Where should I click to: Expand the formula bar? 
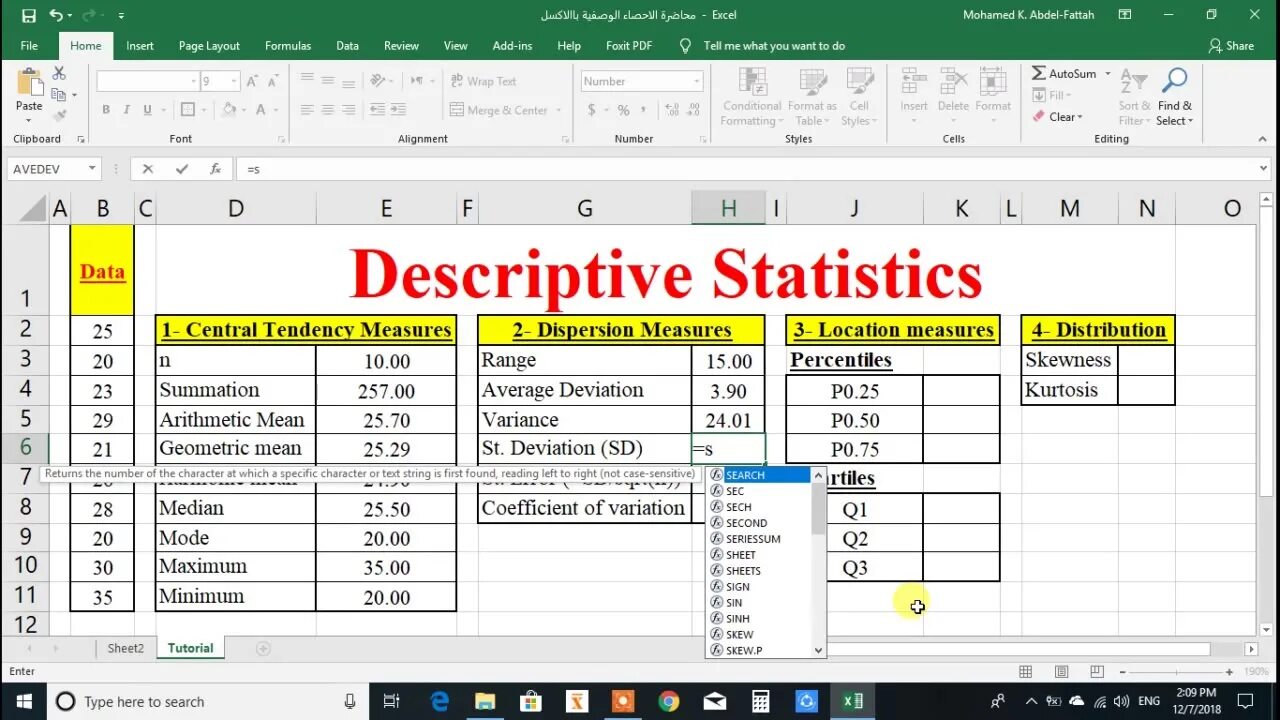point(1264,169)
